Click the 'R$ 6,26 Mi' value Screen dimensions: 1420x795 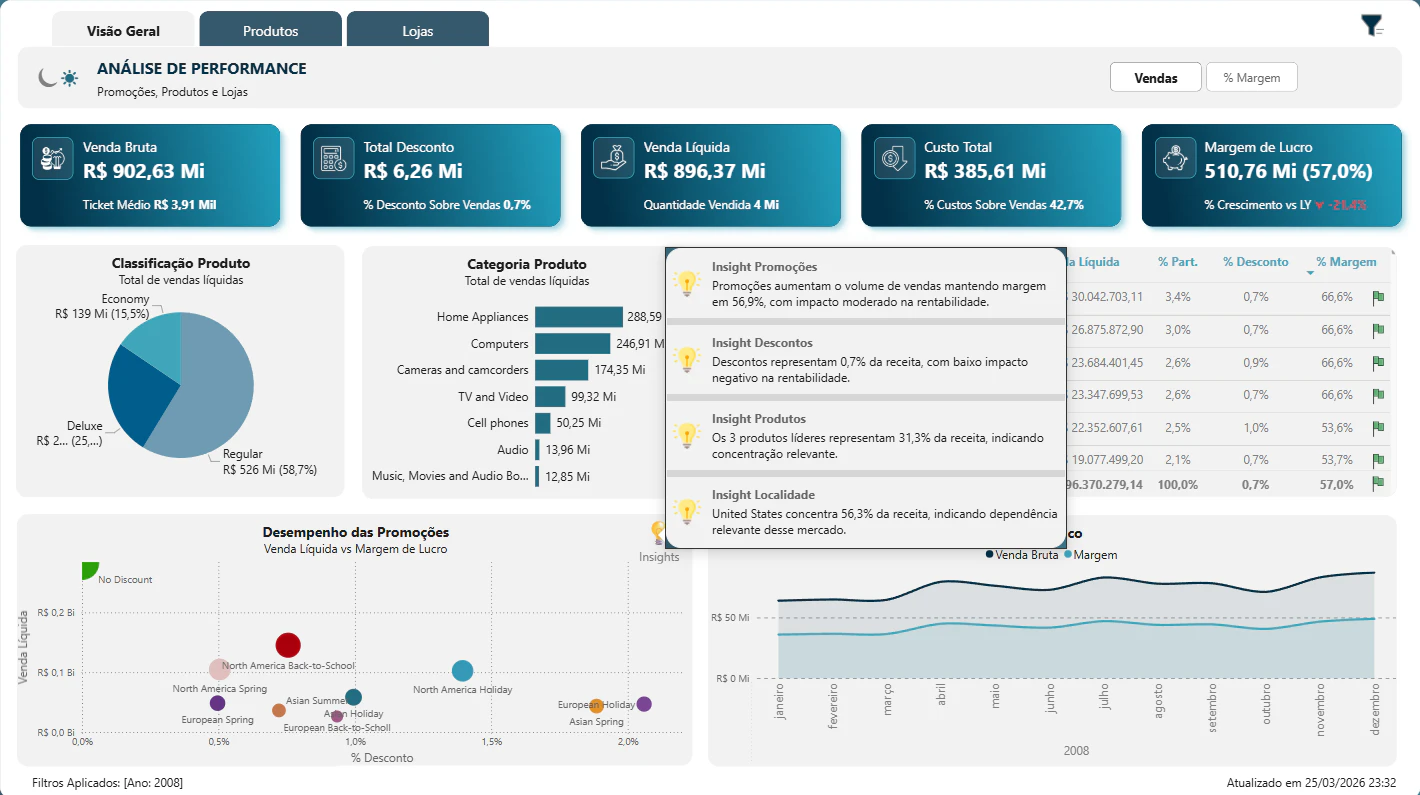pos(413,171)
